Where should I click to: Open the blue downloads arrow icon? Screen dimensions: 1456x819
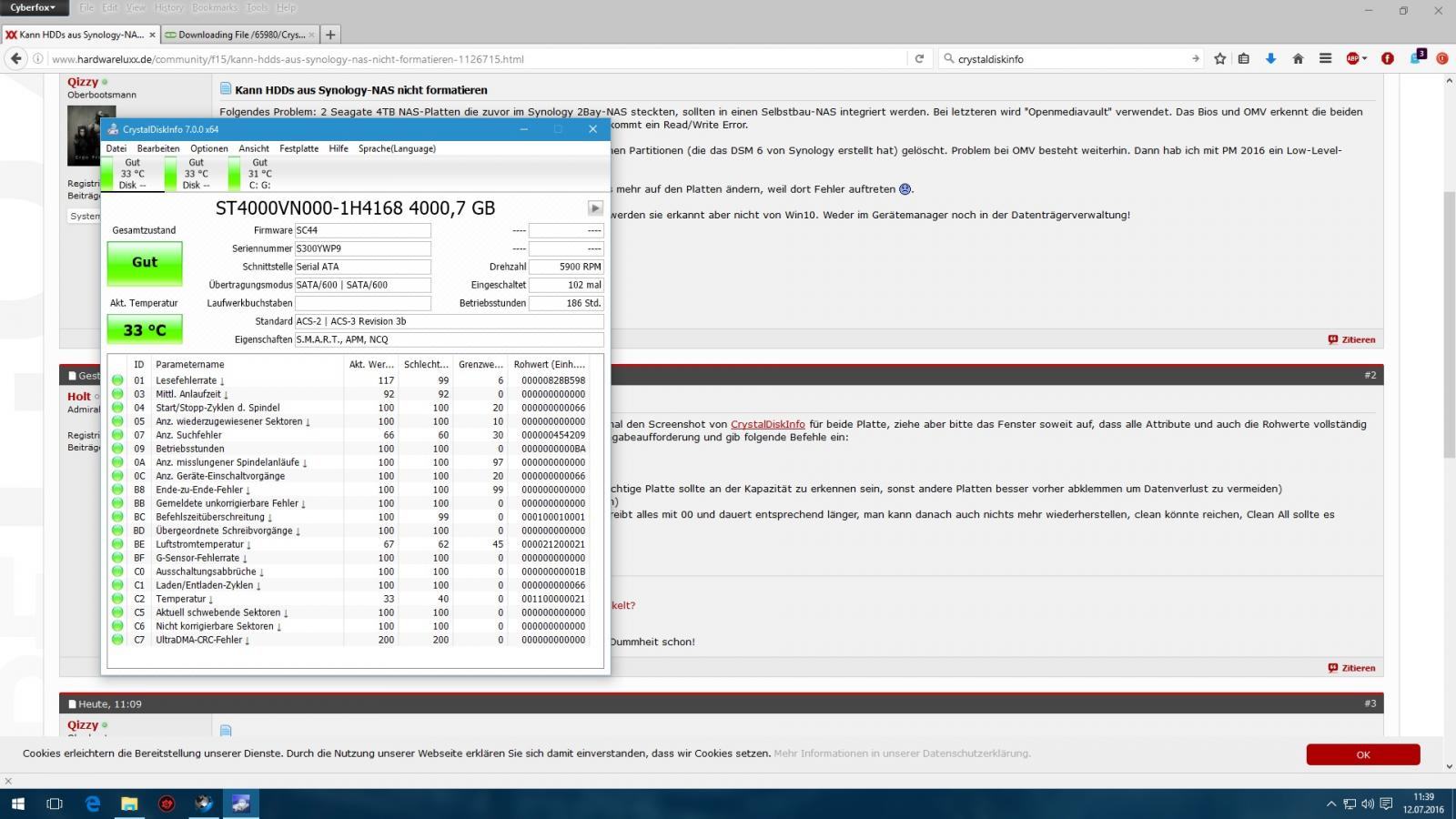pos(1271,58)
